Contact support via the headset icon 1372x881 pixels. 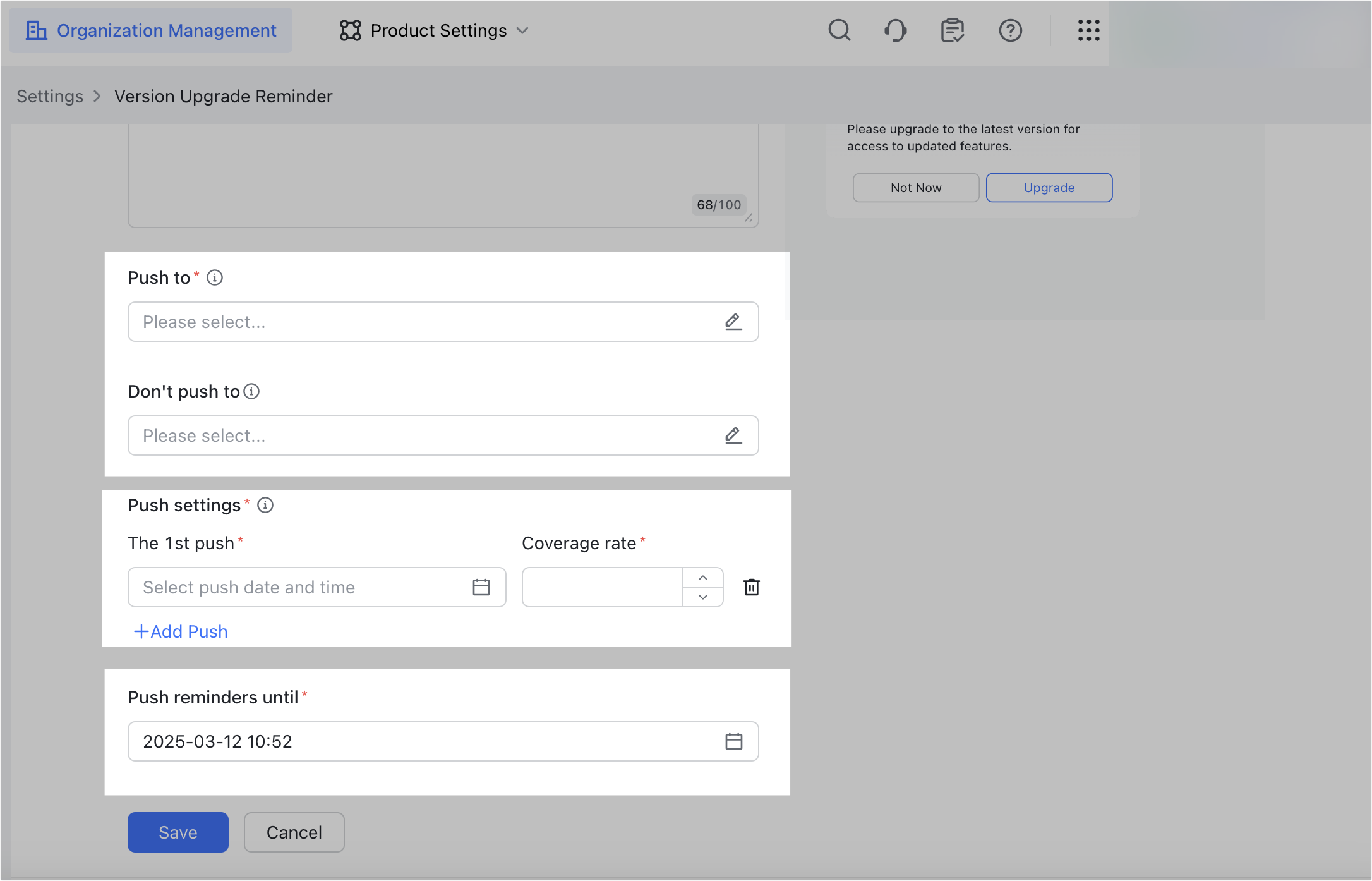(896, 30)
